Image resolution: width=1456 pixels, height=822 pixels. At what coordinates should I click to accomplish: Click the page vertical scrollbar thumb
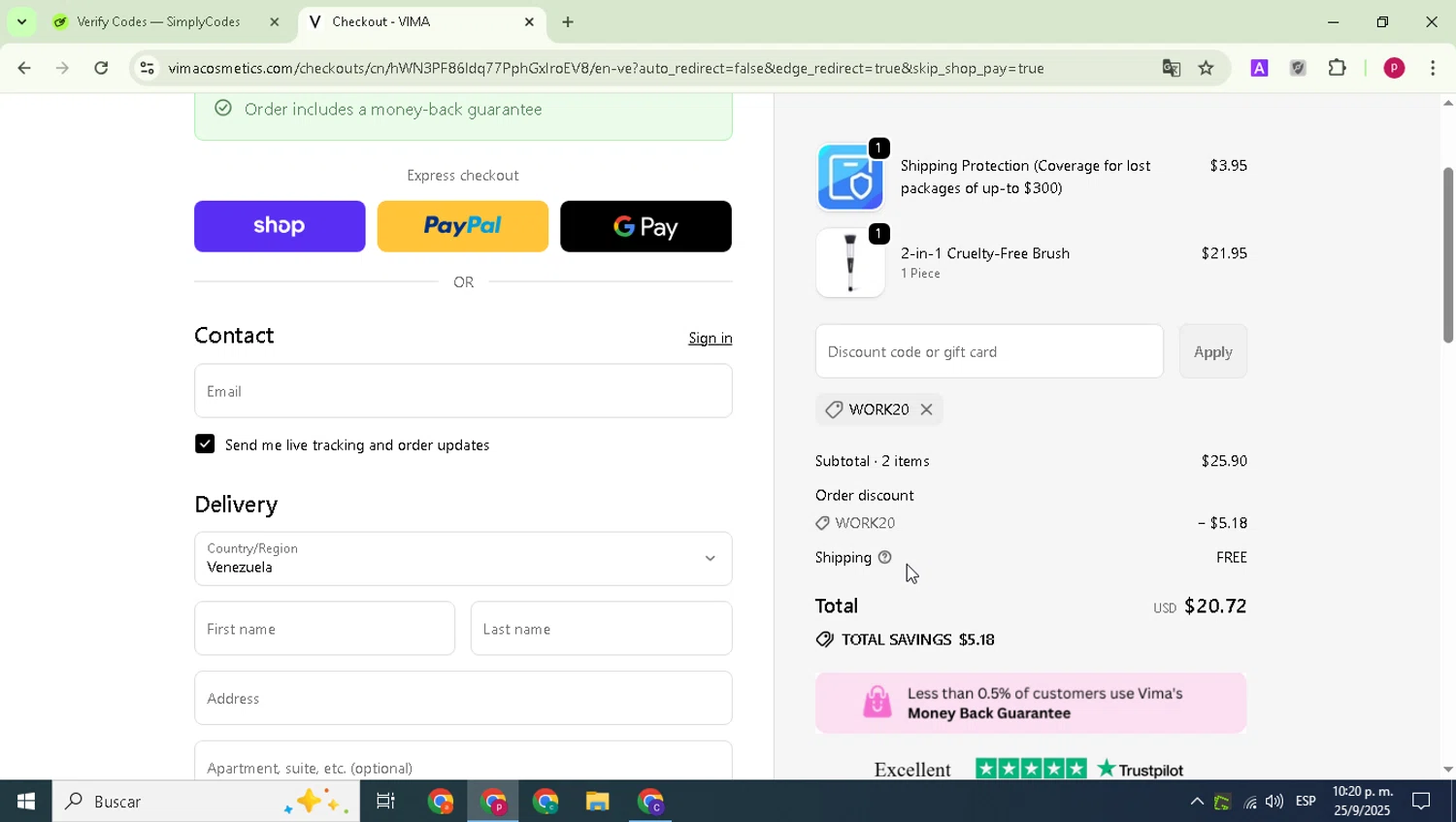[x=1447, y=255]
